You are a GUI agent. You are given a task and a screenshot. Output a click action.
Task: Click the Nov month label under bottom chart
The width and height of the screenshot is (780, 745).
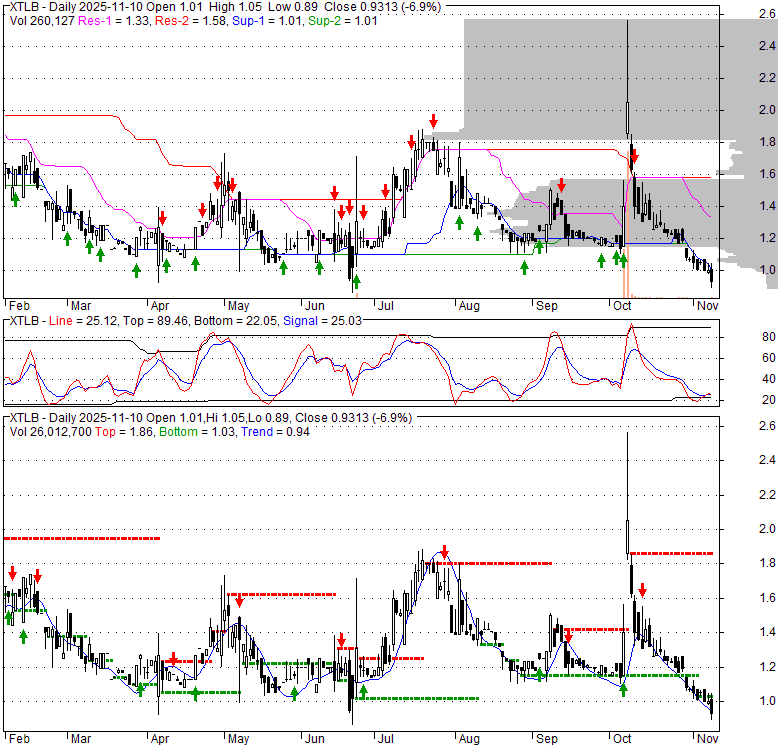tap(707, 739)
